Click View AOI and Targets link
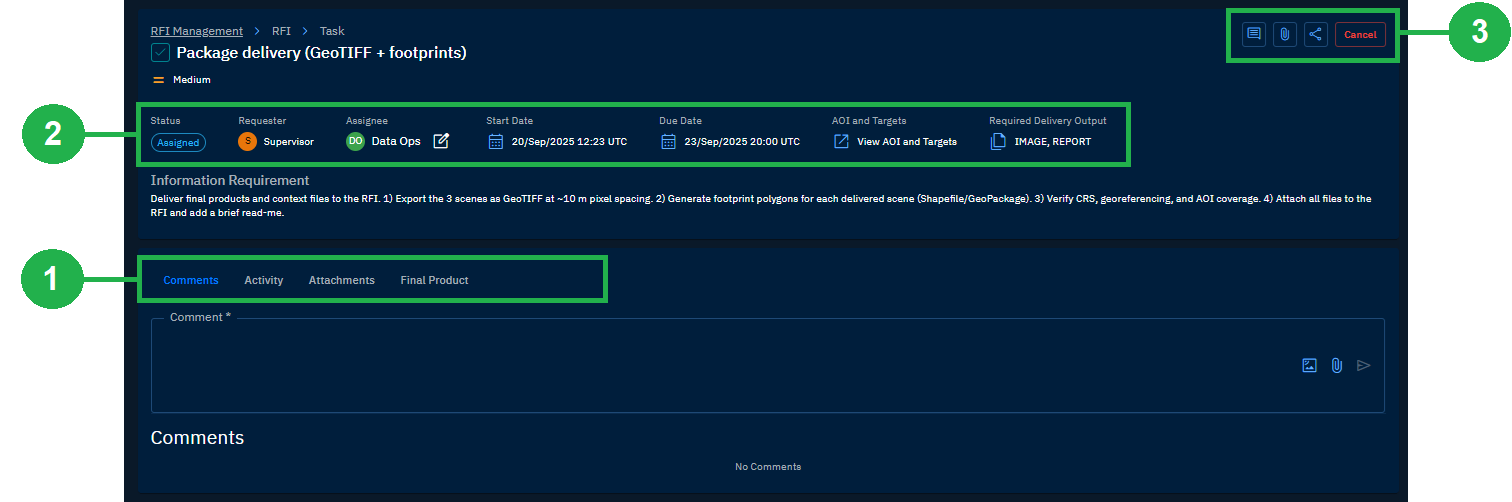The image size is (1512, 502). click(906, 142)
